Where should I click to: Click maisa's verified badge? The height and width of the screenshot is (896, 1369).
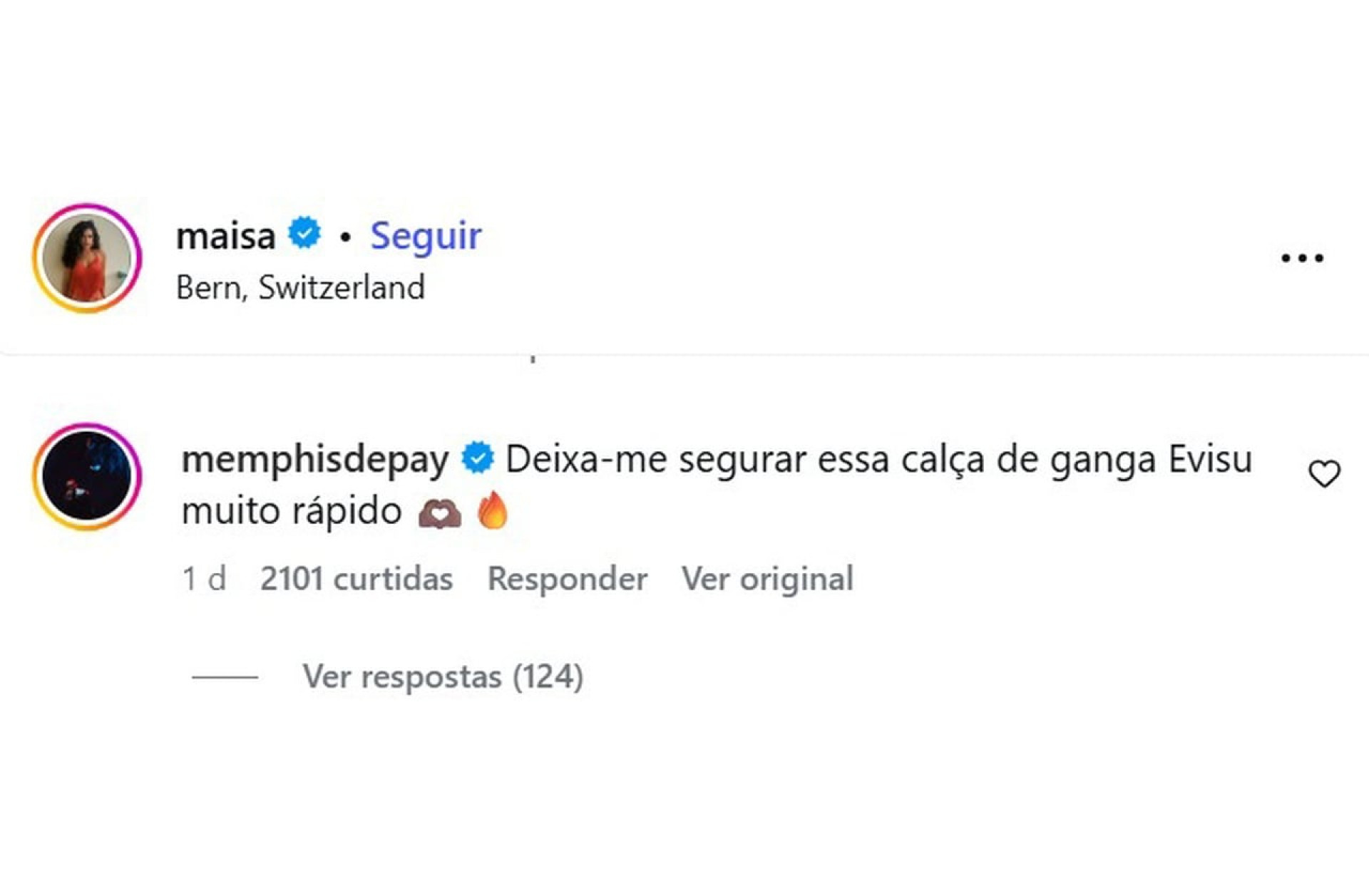tap(304, 232)
